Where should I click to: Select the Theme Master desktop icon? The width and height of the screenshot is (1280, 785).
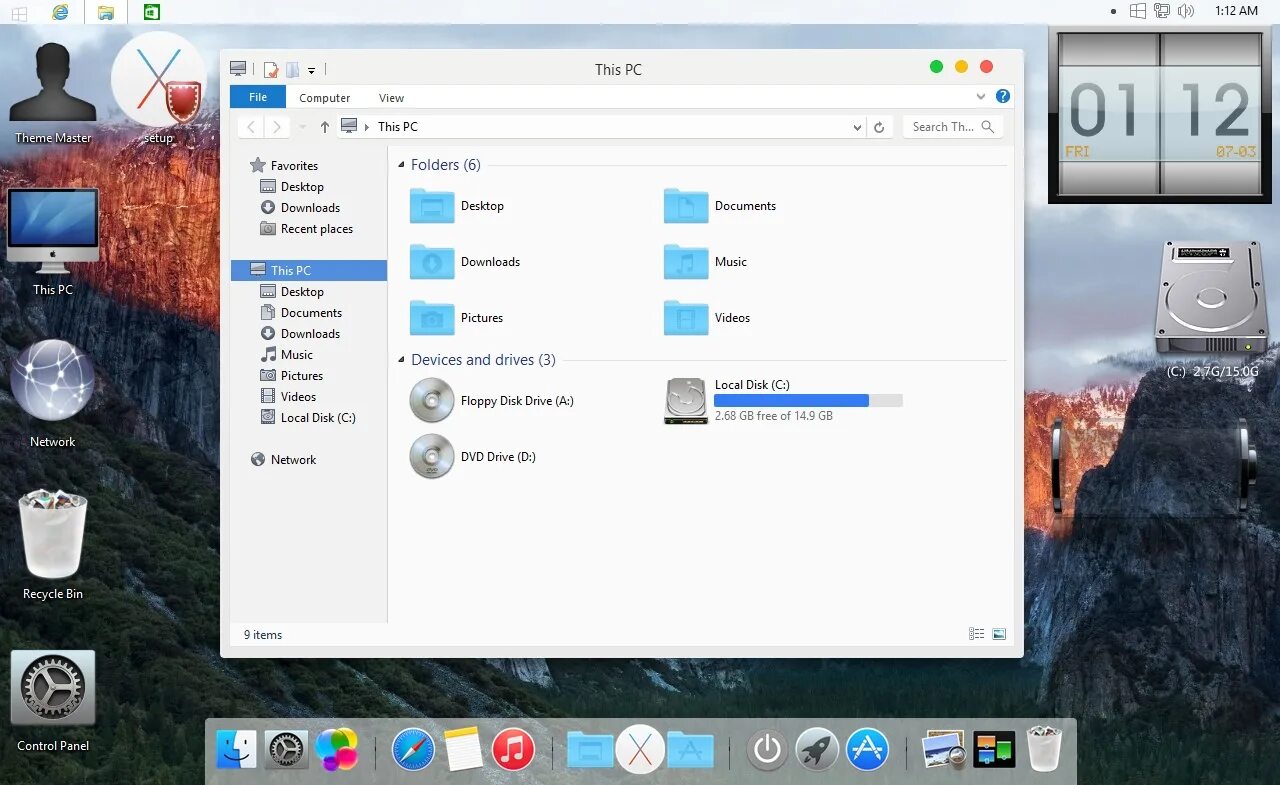click(53, 93)
